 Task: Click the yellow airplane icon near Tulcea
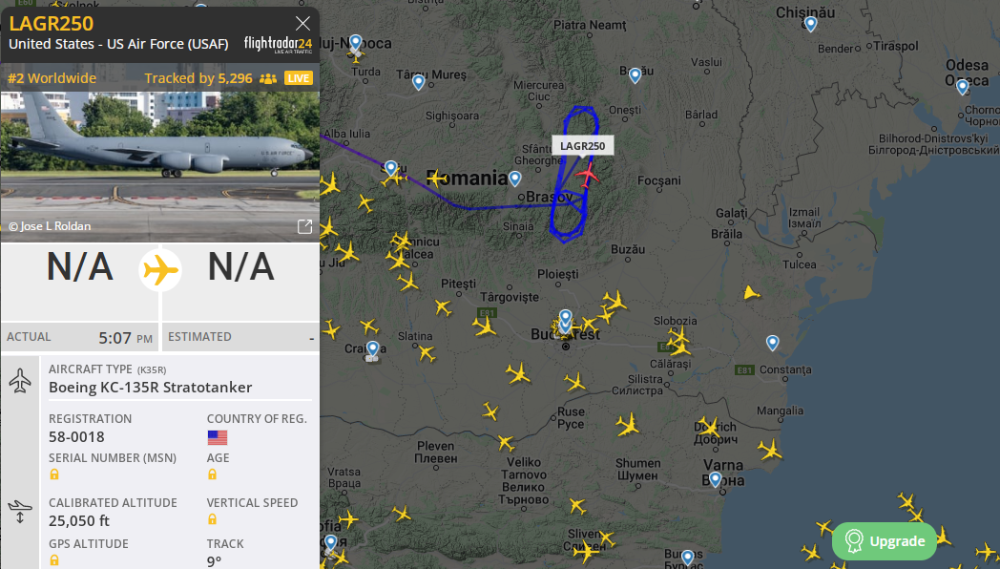751,293
